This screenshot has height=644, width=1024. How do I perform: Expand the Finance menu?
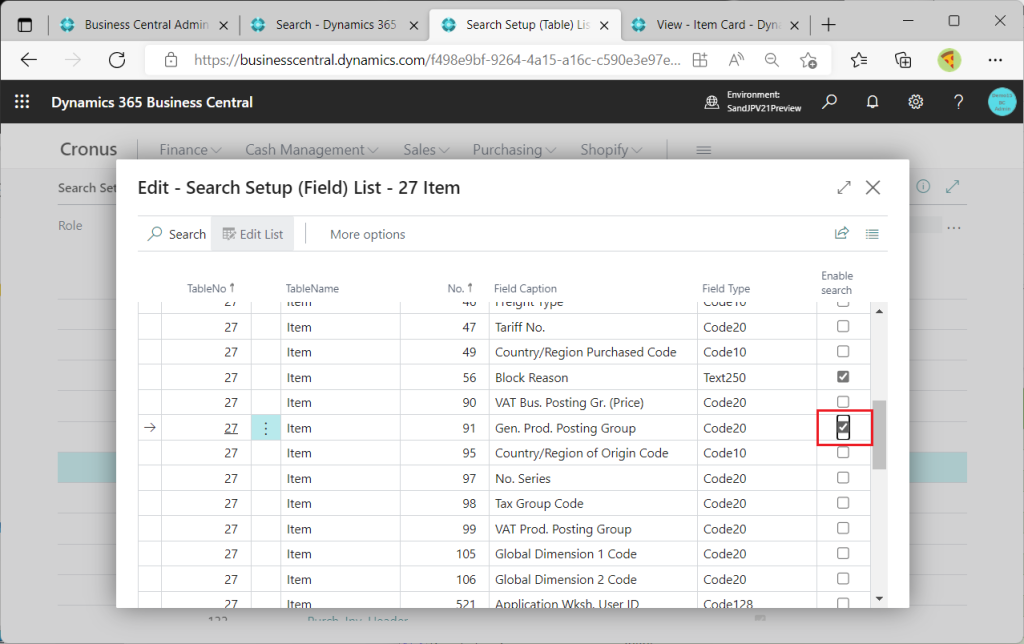coord(190,150)
